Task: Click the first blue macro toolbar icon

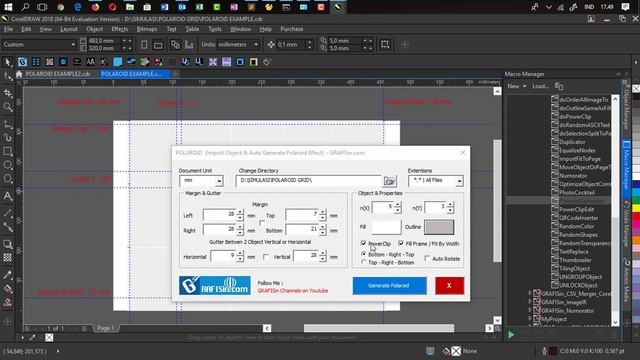Action: point(22,62)
